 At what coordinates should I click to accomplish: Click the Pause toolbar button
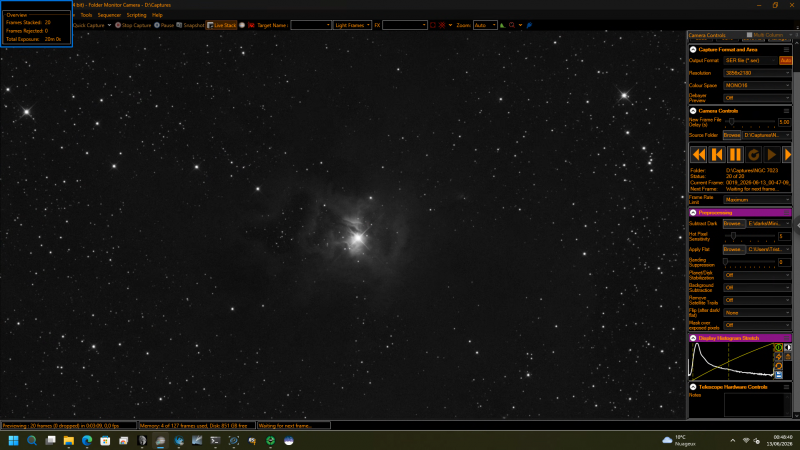point(164,25)
